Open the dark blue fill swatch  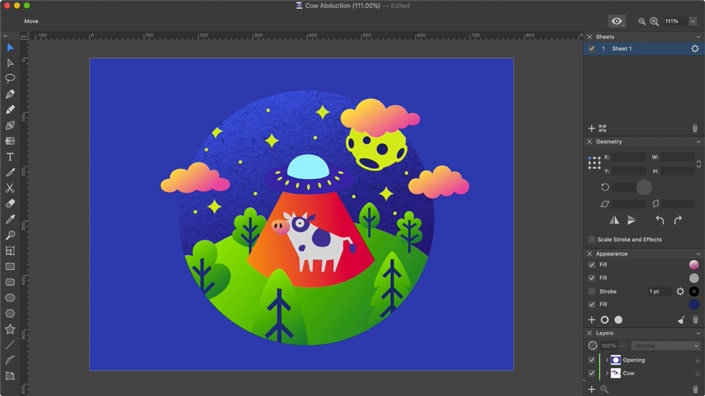[x=694, y=304]
